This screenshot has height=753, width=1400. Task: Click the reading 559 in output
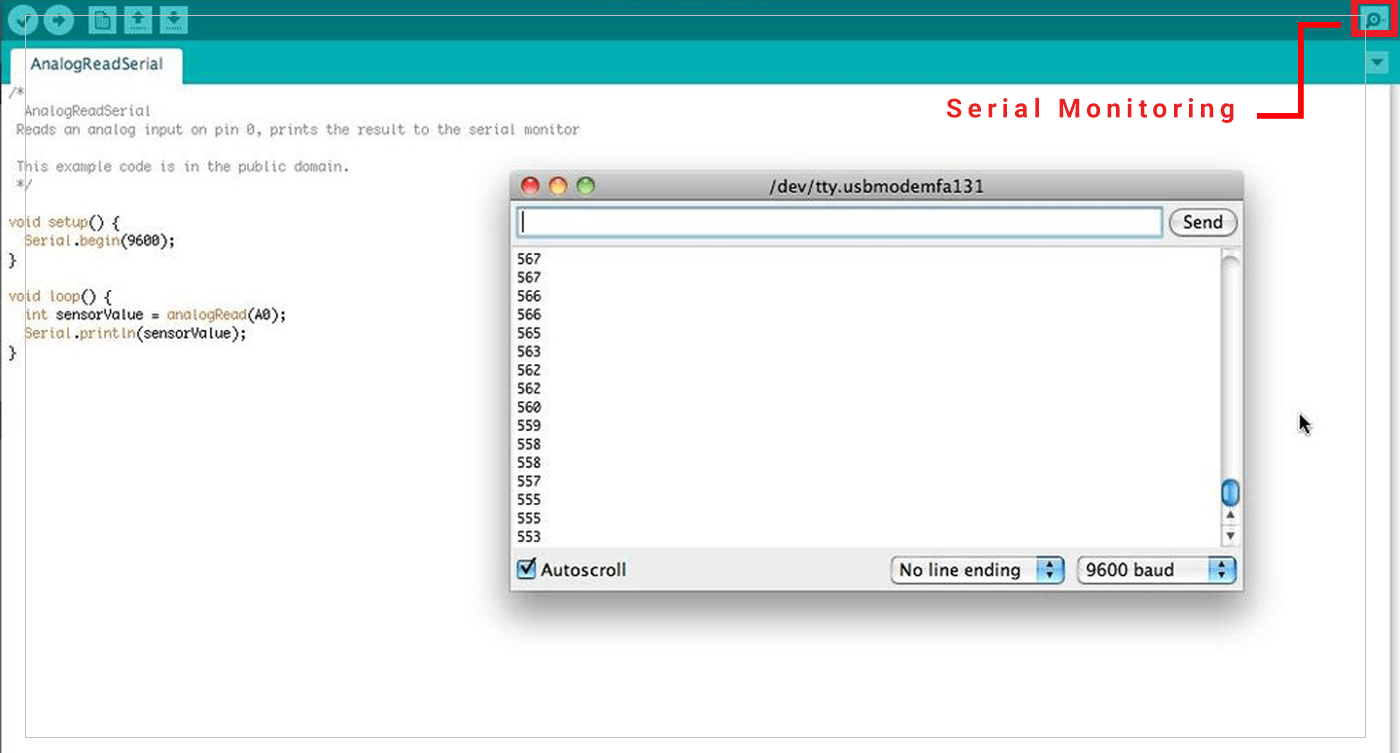coord(529,425)
